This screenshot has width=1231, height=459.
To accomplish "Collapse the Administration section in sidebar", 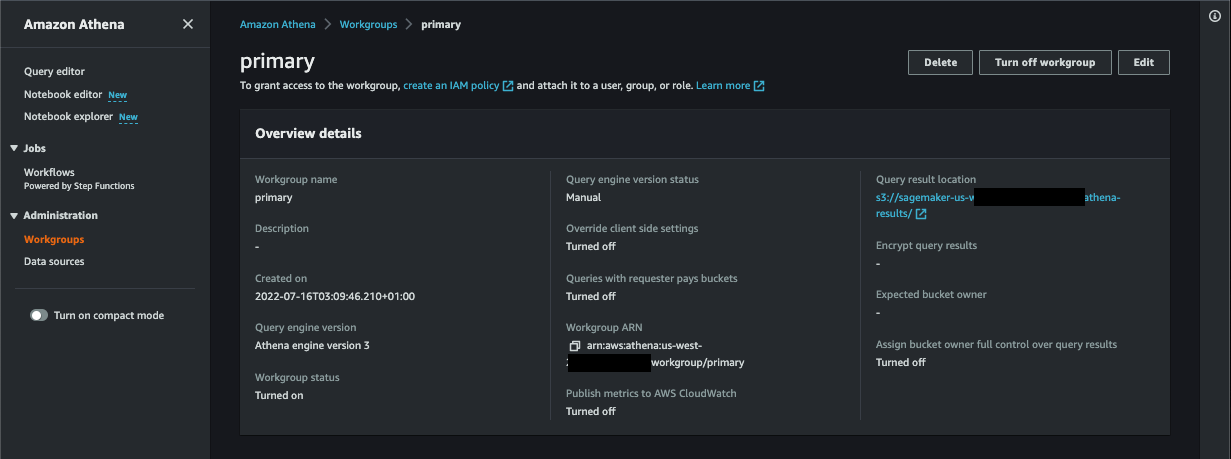I will click(x=14, y=215).
